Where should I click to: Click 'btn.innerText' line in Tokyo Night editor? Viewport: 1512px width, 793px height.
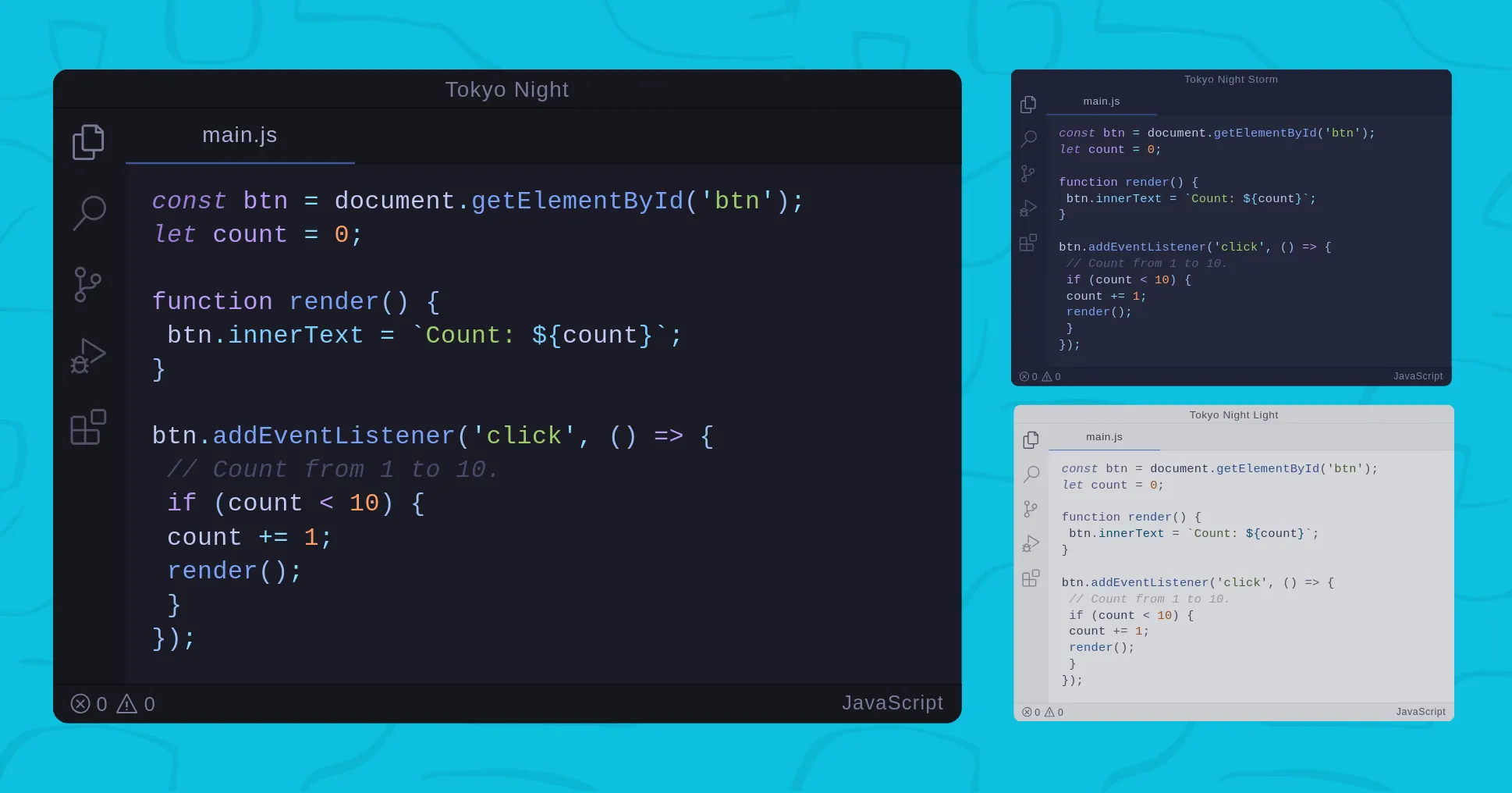point(424,336)
